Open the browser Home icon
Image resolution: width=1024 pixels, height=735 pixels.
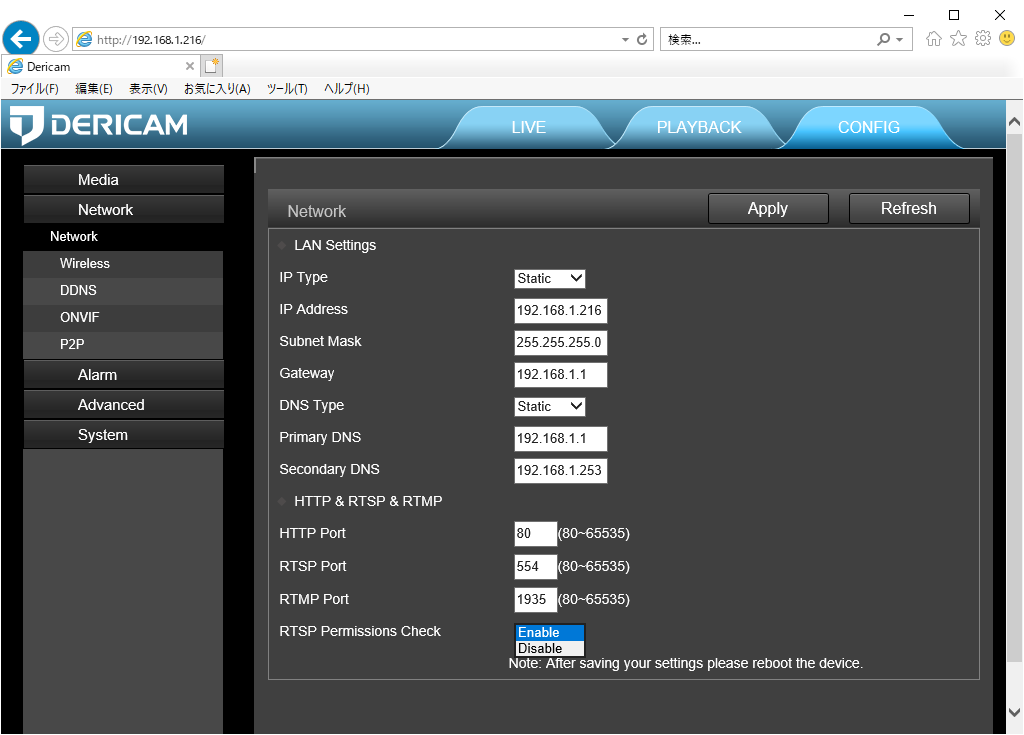point(934,39)
